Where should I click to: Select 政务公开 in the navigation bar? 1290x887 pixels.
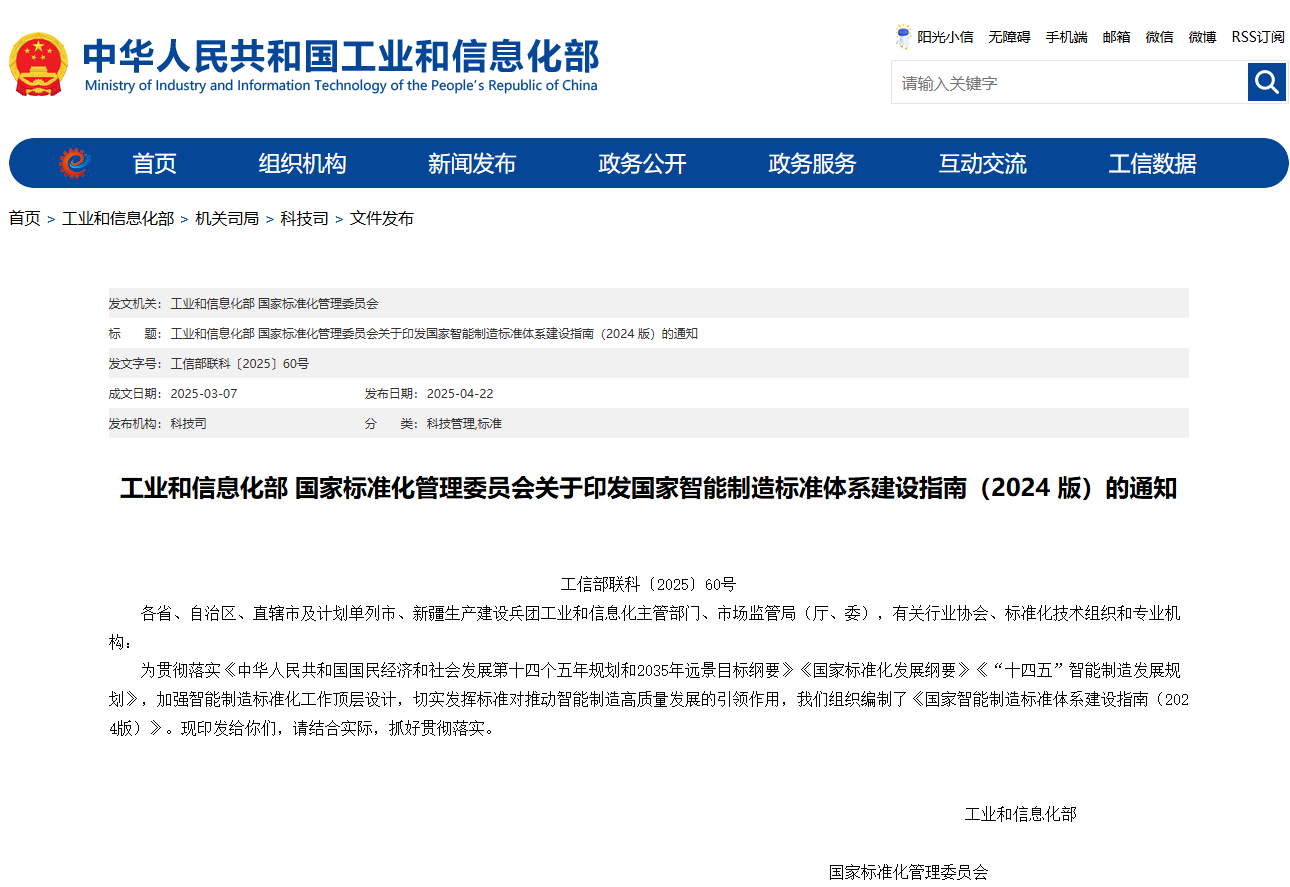642,164
